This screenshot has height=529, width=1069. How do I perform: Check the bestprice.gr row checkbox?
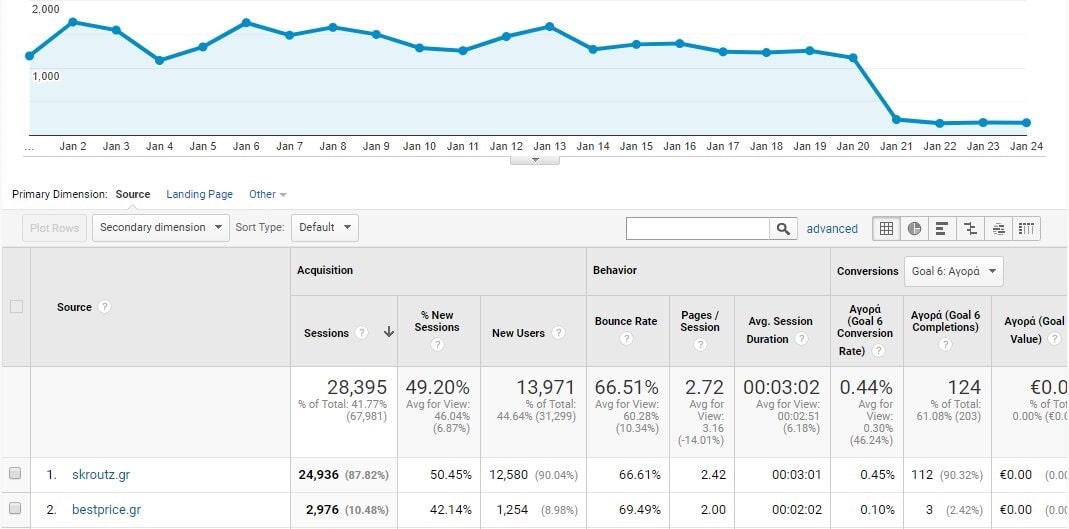(15, 509)
